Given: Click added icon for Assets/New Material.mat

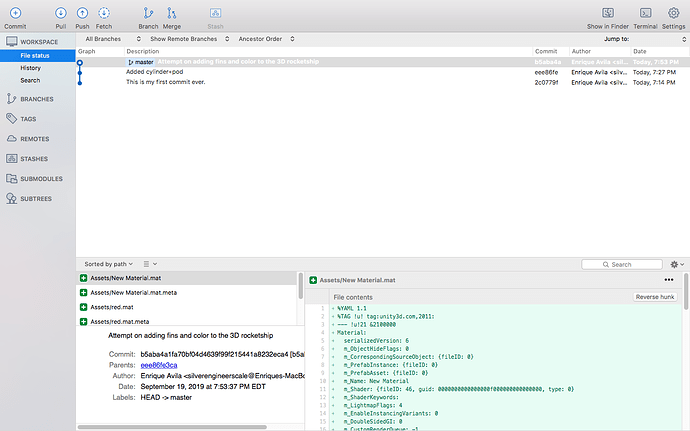Looking at the screenshot, I should pyautogui.click(x=83, y=278).
